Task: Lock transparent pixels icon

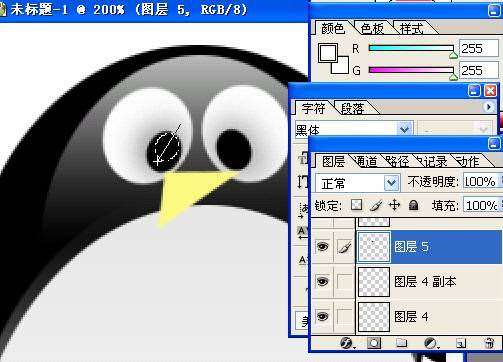Action: [x=357, y=204]
